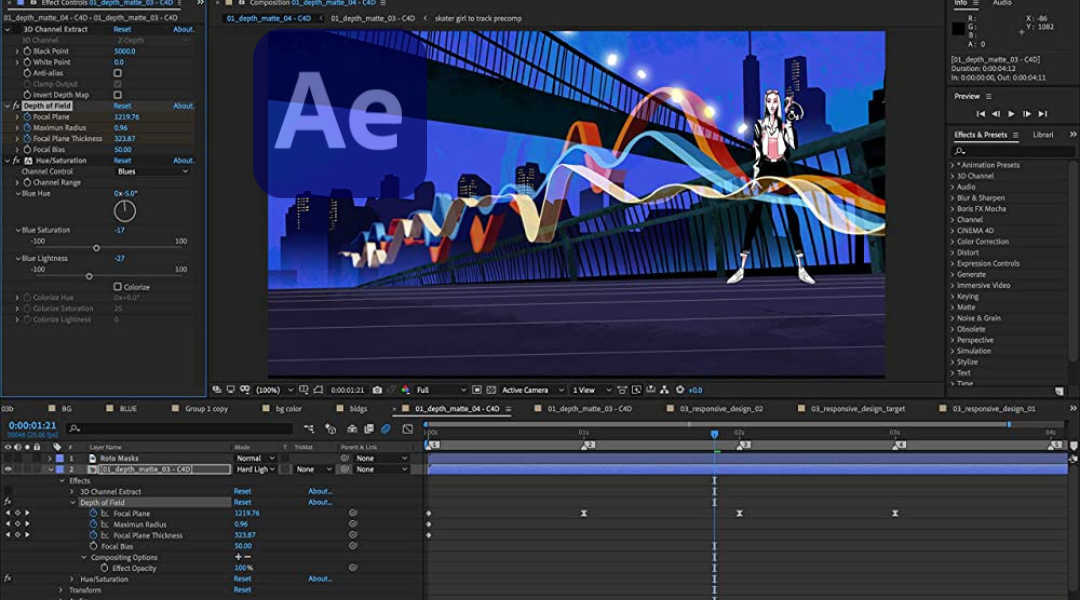
Task: Reset the Transform group in the timeline
Action: [242, 590]
